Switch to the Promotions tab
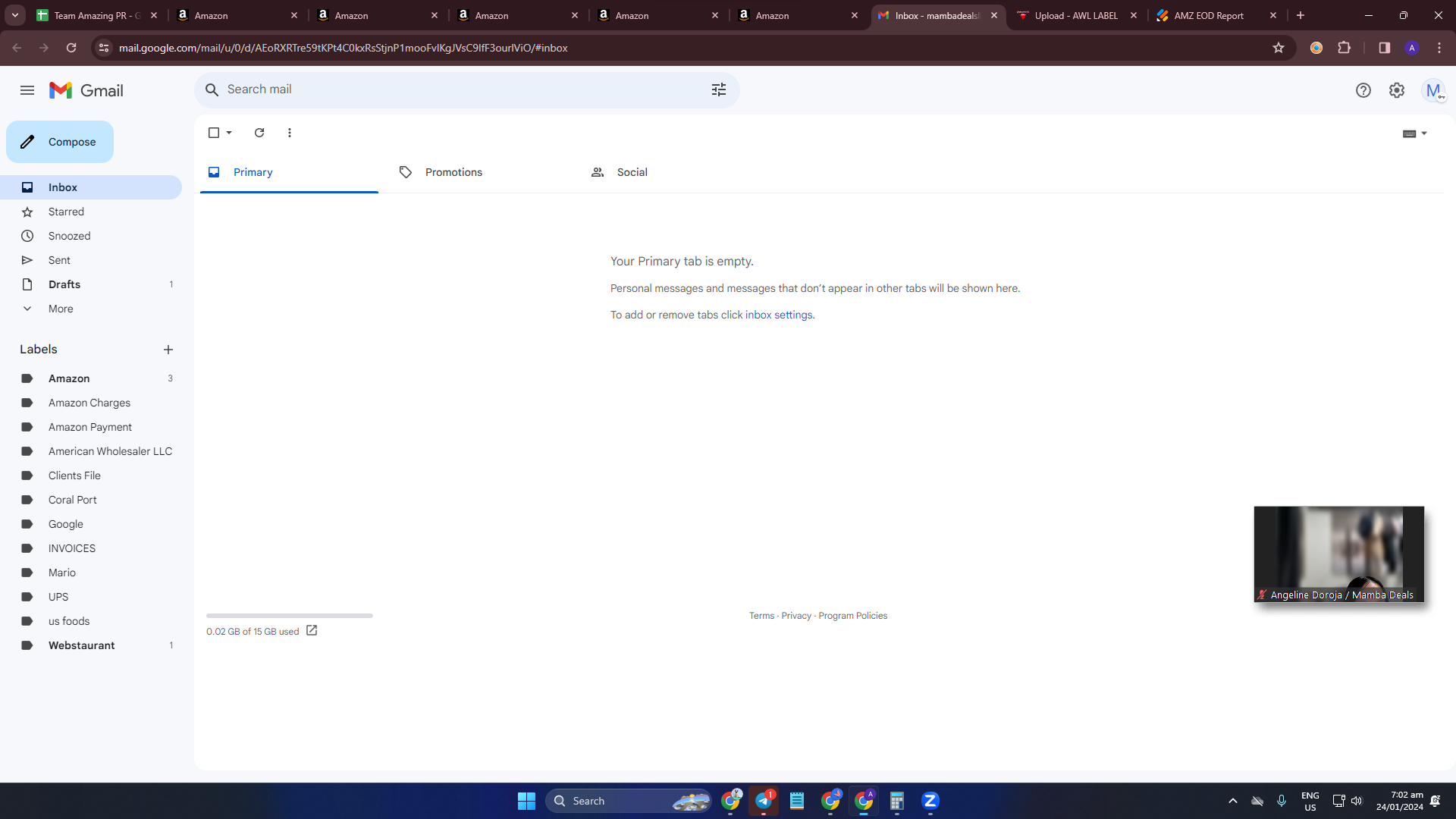This screenshot has height=819, width=1456. pyautogui.click(x=481, y=172)
